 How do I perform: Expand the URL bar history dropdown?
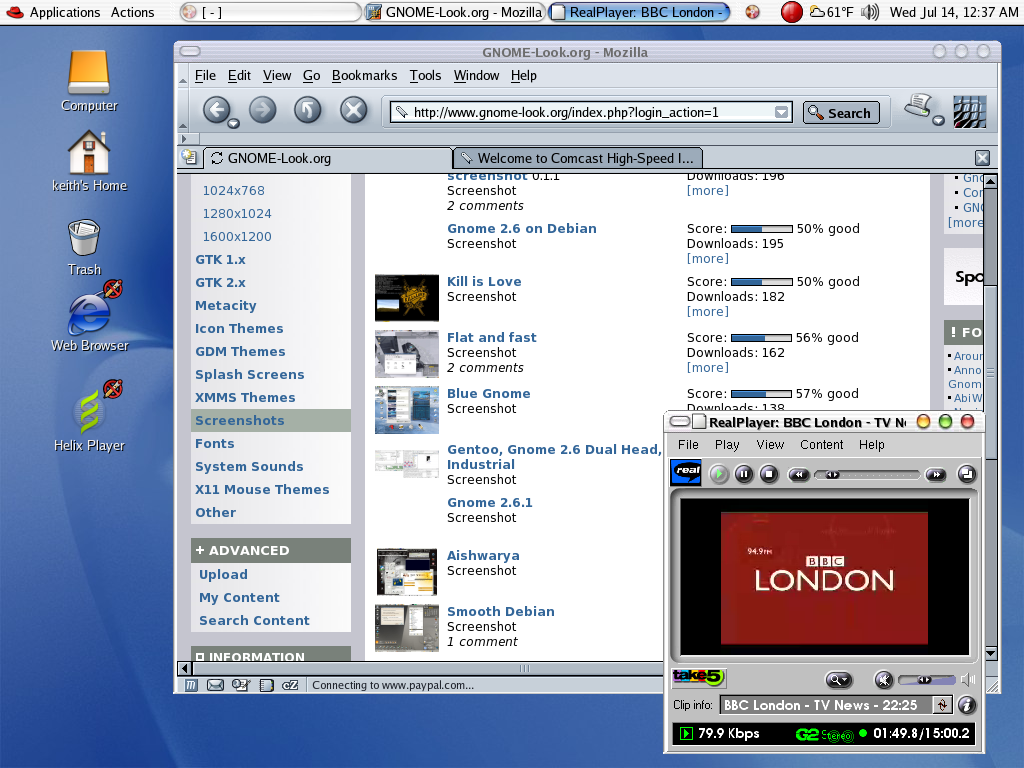(781, 112)
